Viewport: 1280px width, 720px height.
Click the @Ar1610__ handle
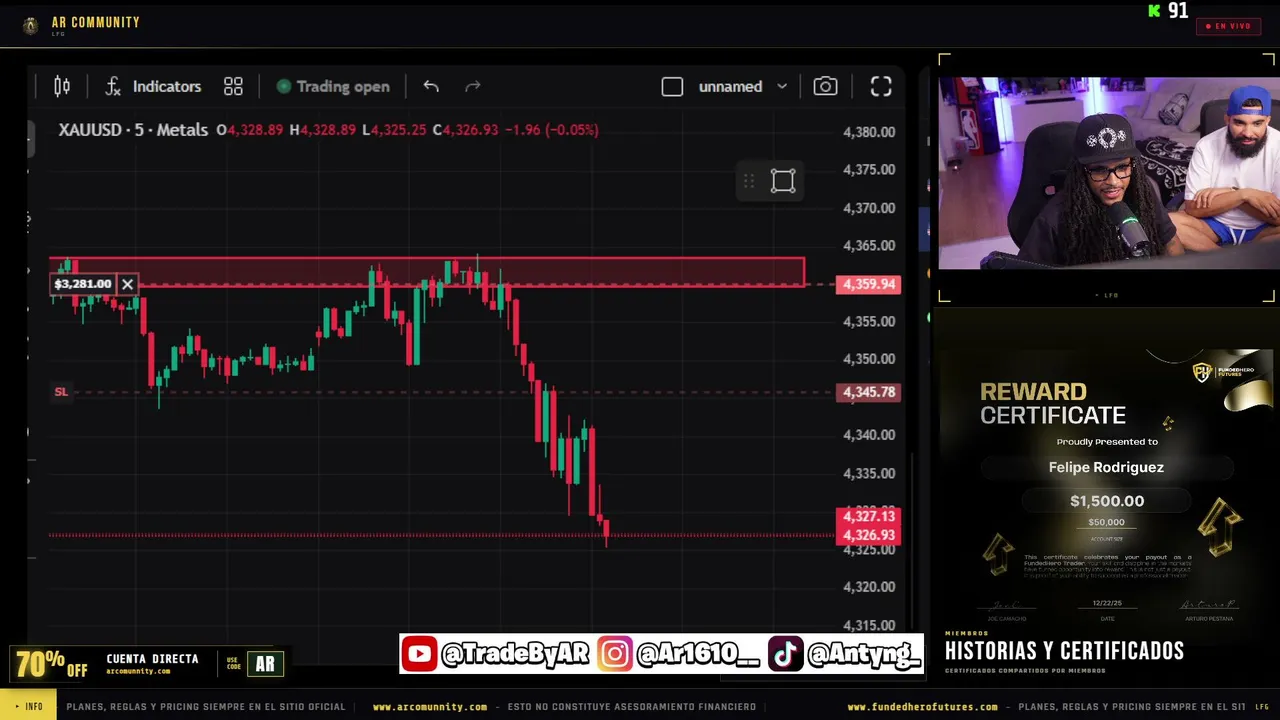point(698,654)
